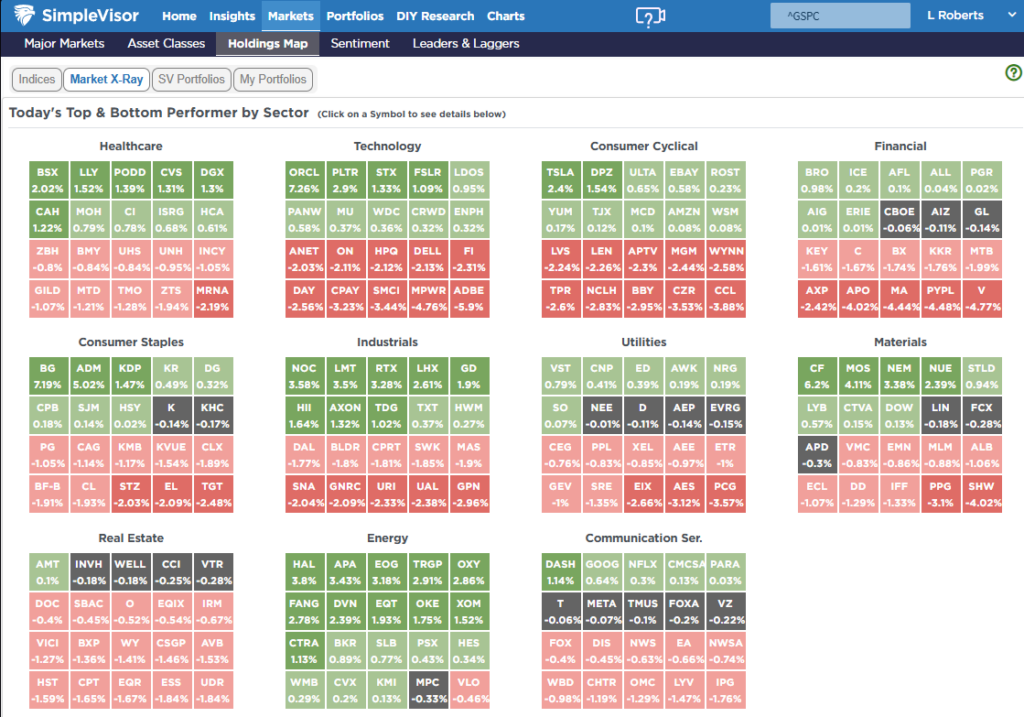Viewport: 1024px width, 717px height.
Task: Select the META tile in Communication Services
Action: click(x=601, y=611)
